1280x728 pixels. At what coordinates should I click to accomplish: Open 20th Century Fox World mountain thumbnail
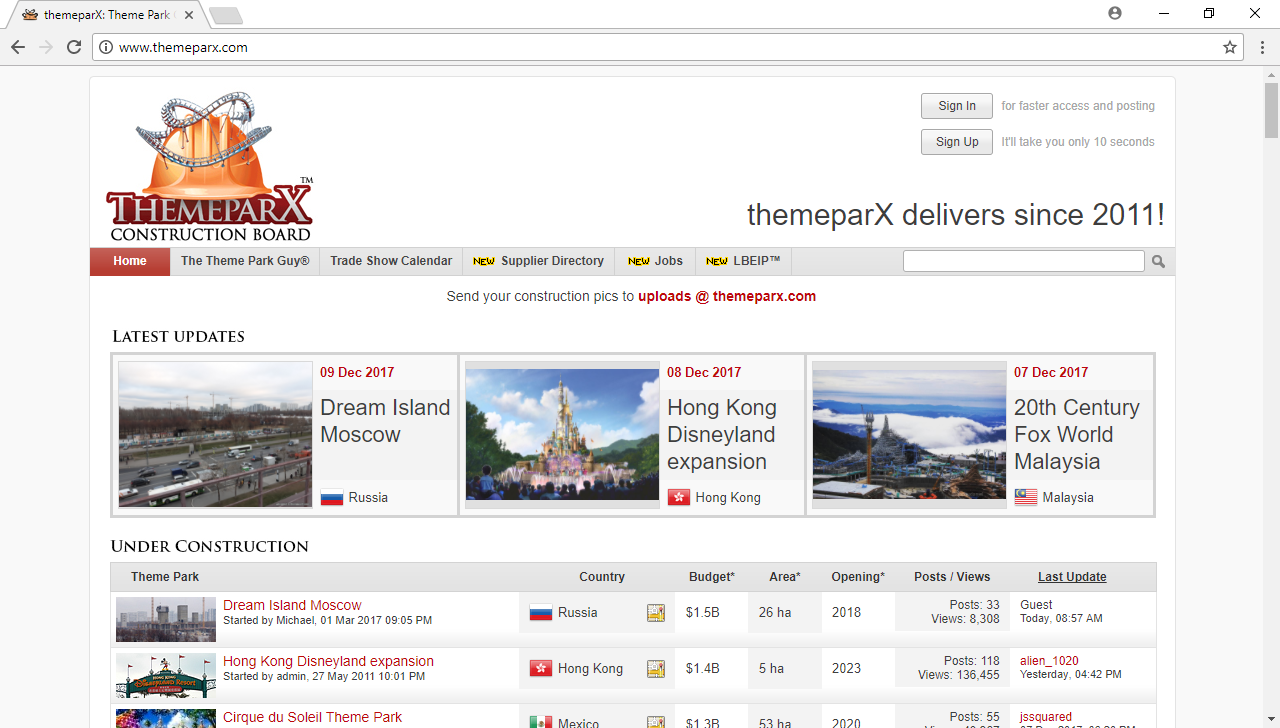click(x=909, y=435)
